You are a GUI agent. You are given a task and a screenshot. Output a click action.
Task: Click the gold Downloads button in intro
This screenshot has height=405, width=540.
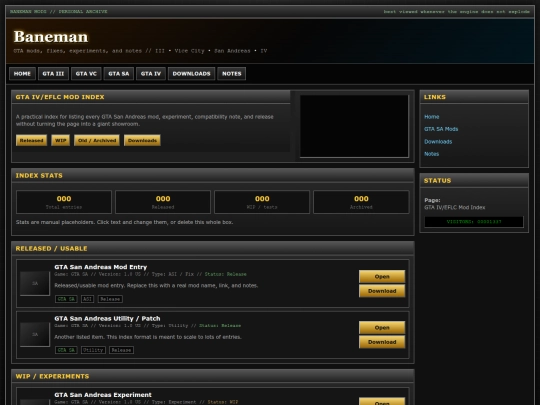[142, 141]
